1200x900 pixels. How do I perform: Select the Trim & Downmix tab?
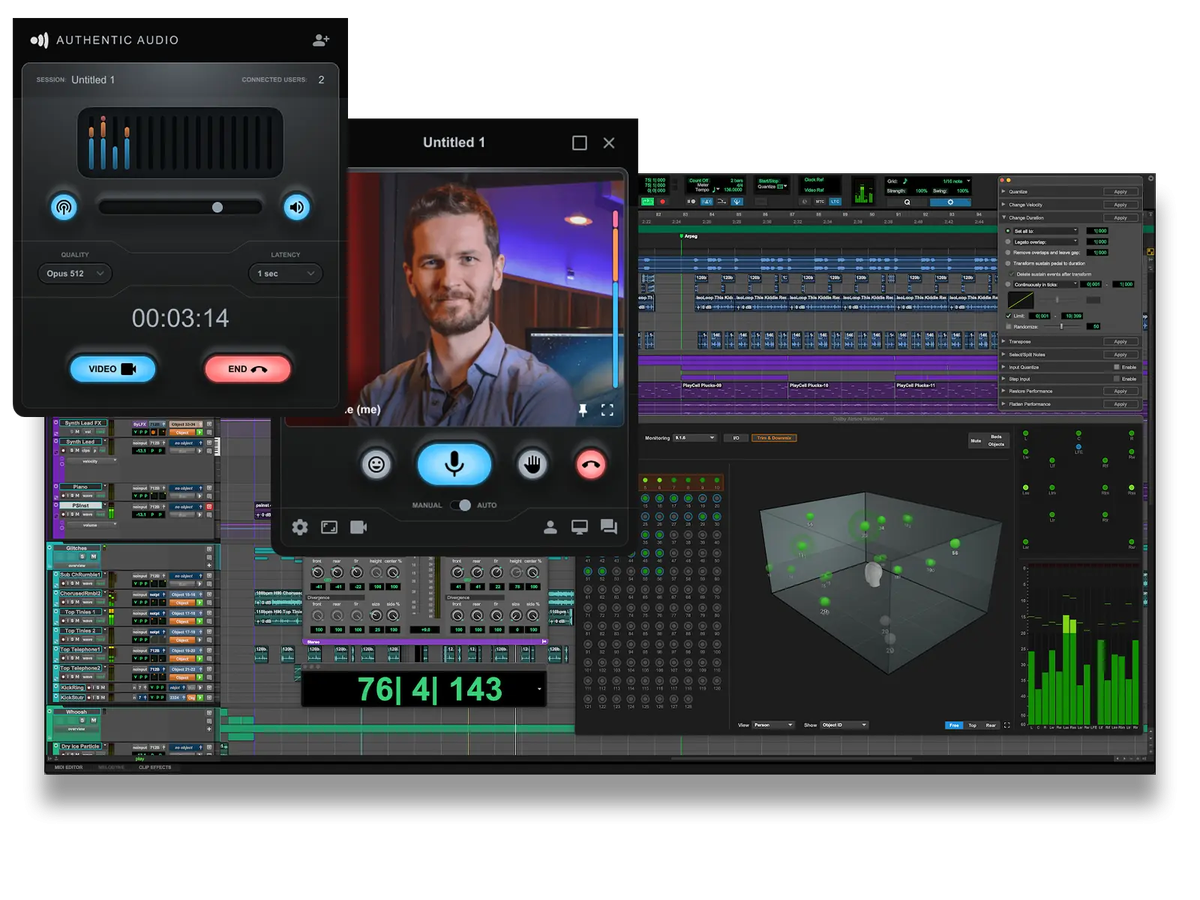pos(774,438)
